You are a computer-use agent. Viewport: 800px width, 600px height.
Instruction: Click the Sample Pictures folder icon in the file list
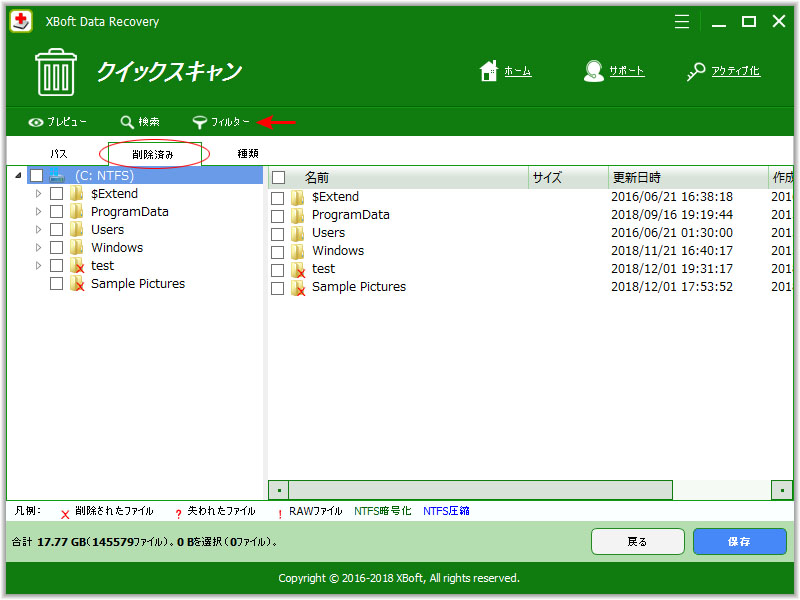(x=298, y=287)
